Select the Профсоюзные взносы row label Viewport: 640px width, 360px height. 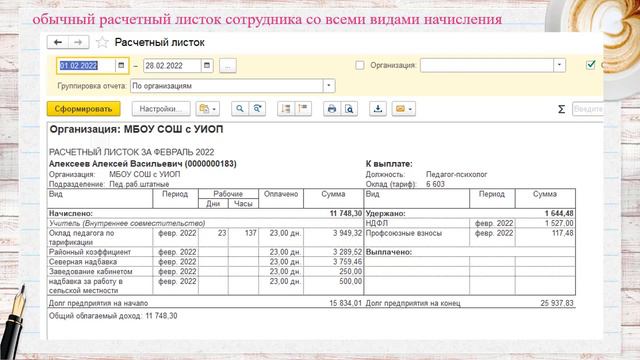[404, 233]
